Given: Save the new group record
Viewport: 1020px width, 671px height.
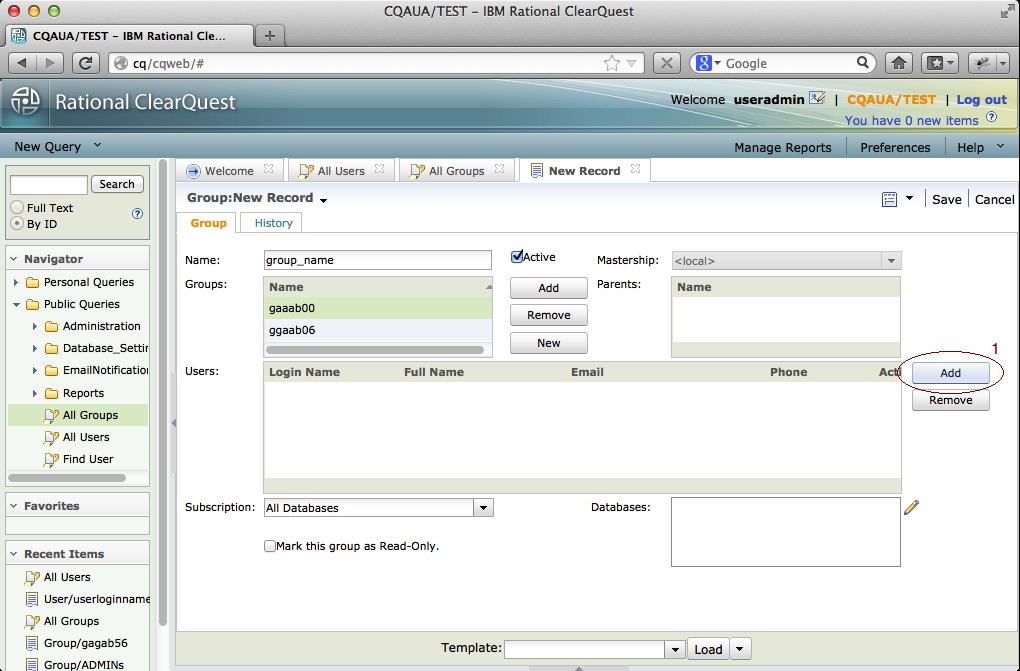Looking at the screenshot, I should coord(946,200).
